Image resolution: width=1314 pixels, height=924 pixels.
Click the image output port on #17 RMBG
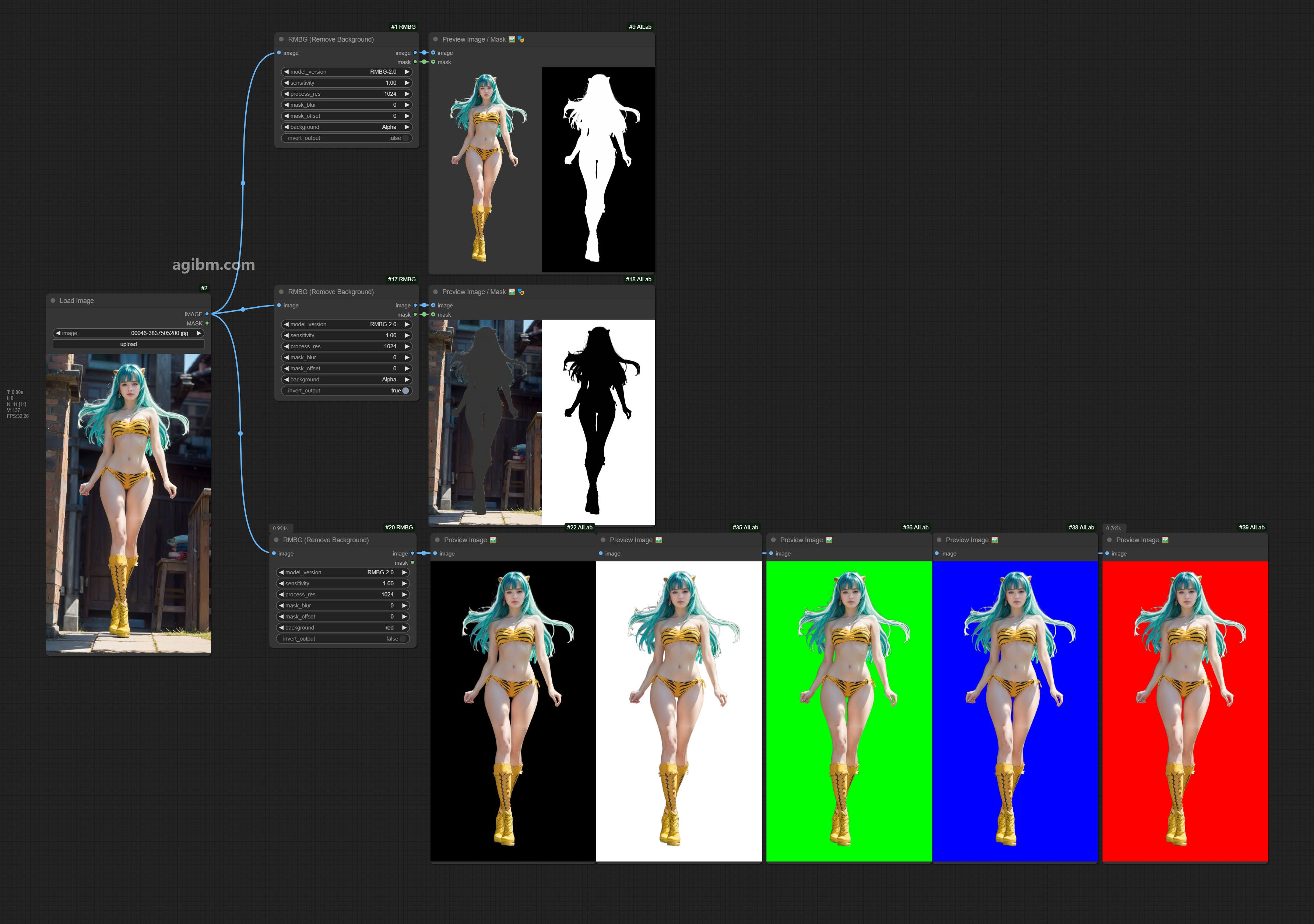pyautogui.click(x=415, y=306)
